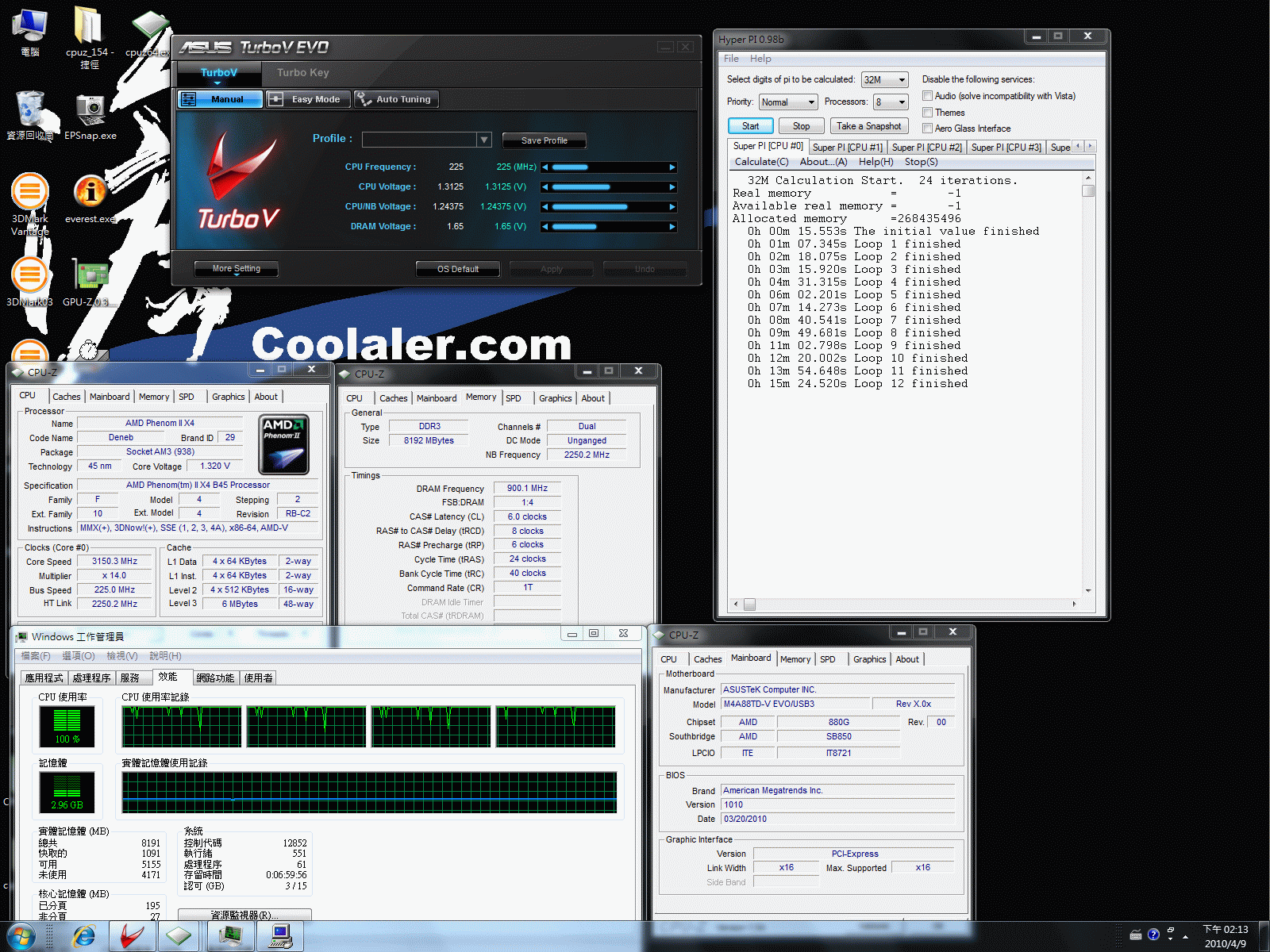
Task: Switch to 處理程序 tab in Task Manager
Action: (x=91, y=678)
